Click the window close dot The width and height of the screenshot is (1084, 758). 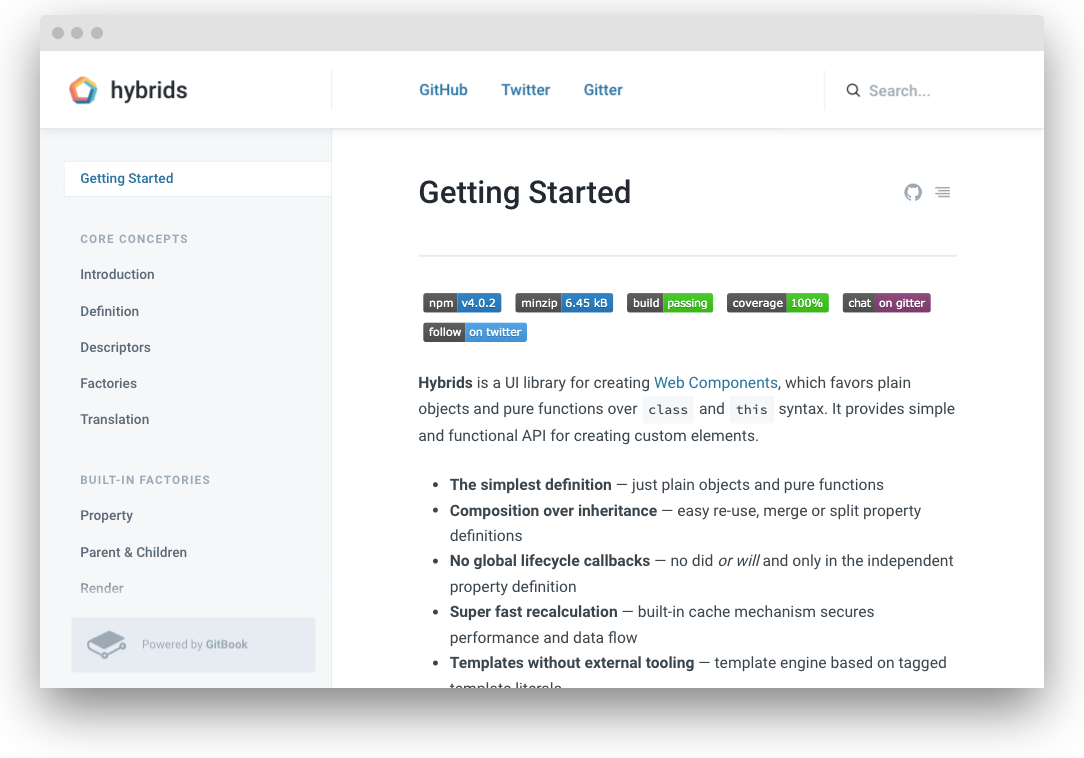click(58, 33)
